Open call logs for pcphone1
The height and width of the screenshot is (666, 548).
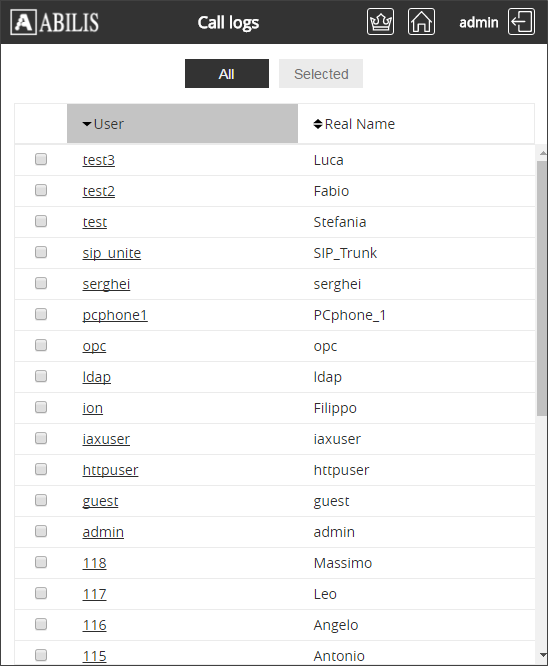tap(115, 315)
